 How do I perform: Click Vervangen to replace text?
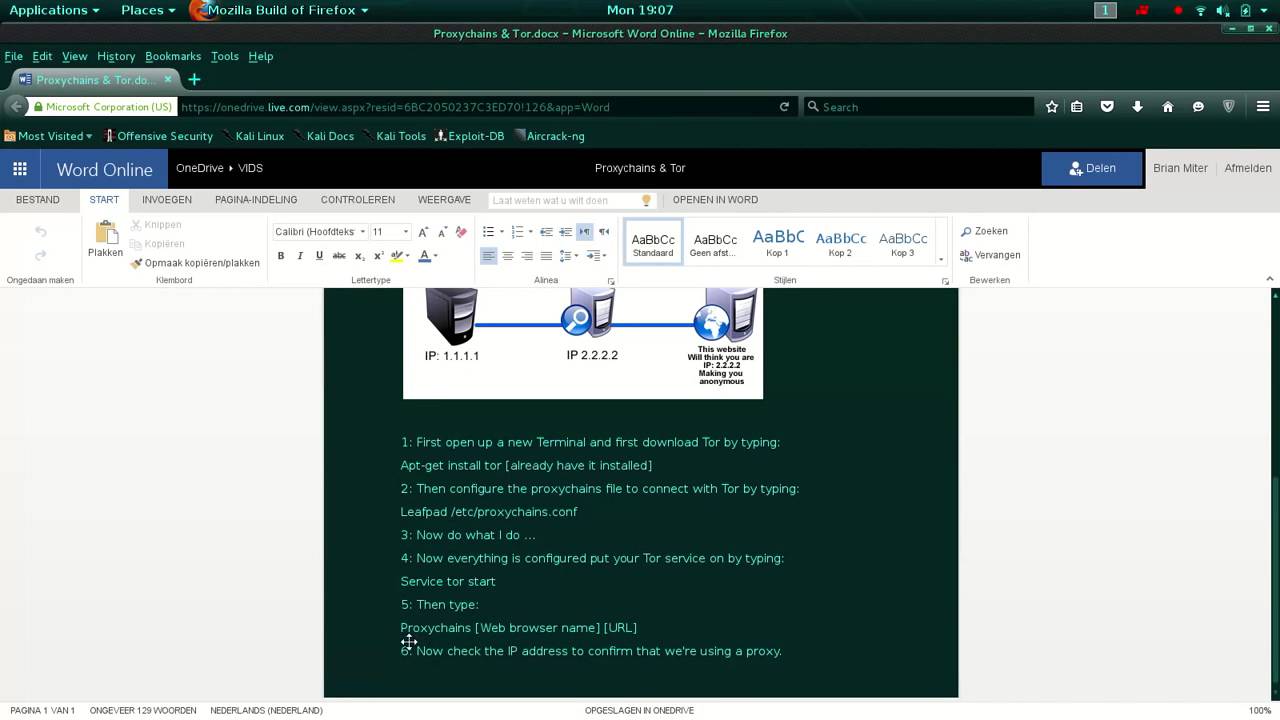click(990, 255)
